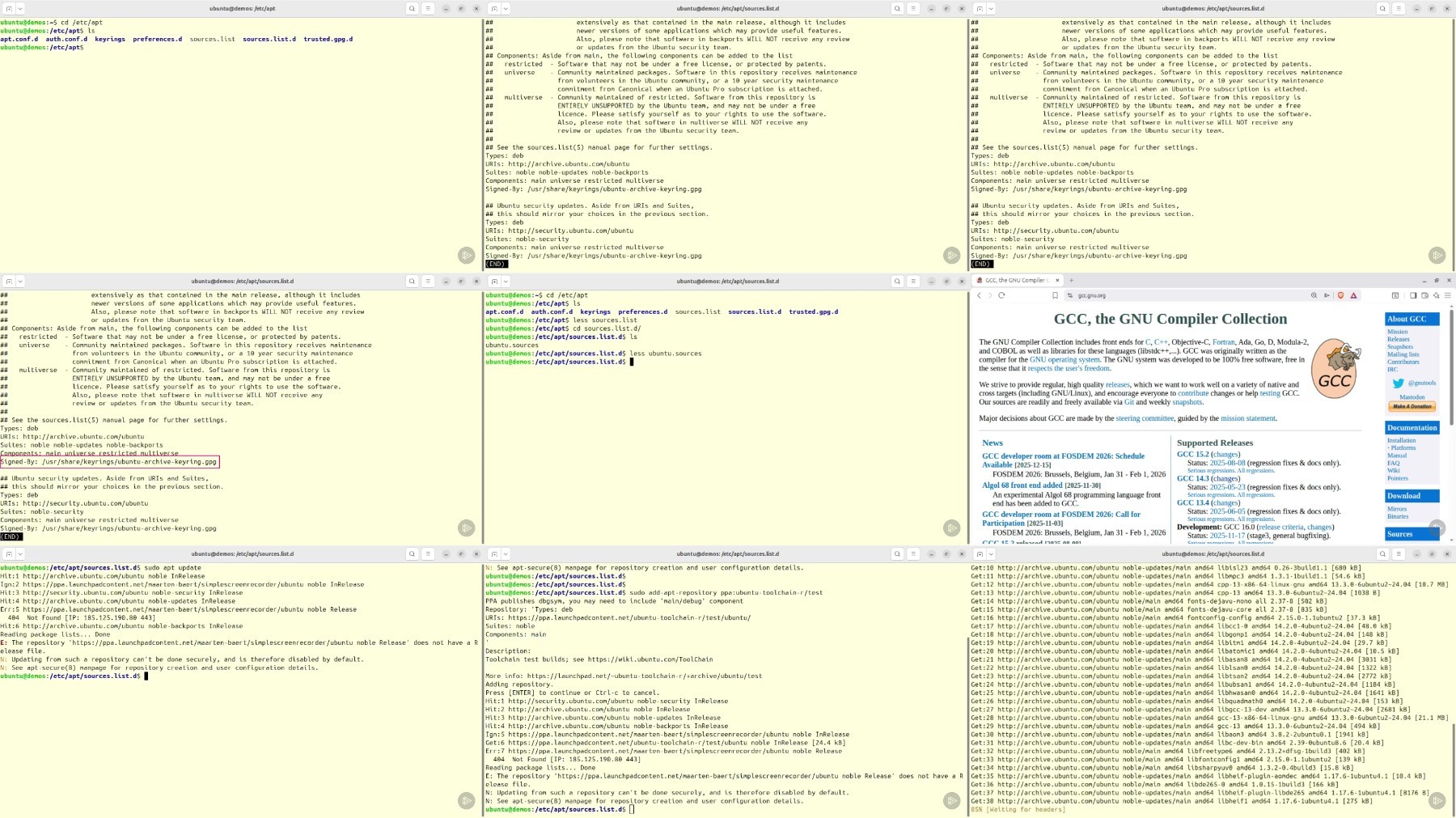The width and height of the screenshot is (1456, 818).
Task: Select the 'GCC, the GNU Compiler' browser tab
Action: click(x=1018, y=280)
